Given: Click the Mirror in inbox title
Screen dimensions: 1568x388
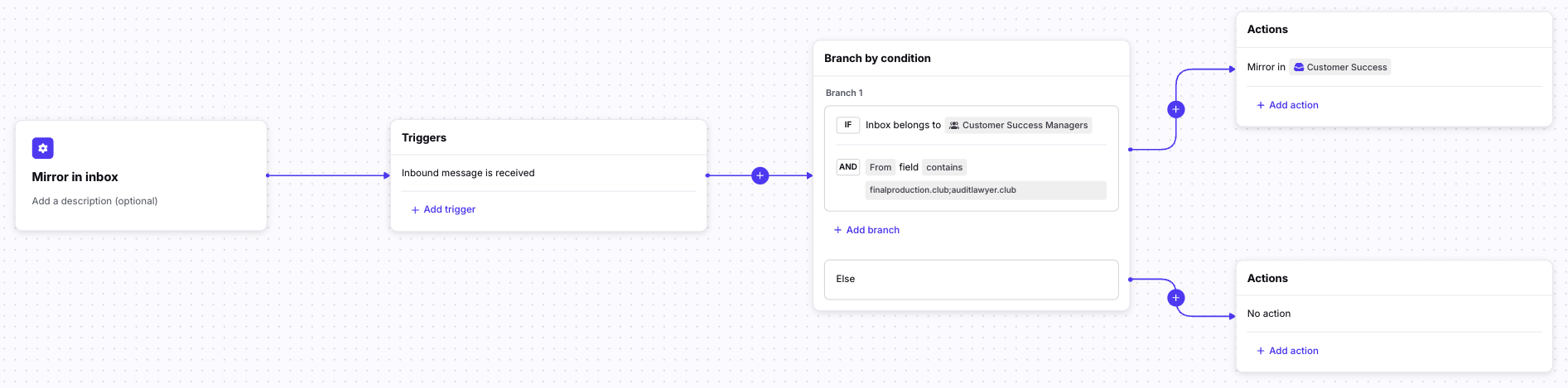Looking at the screenshot, I should point(75,177).
